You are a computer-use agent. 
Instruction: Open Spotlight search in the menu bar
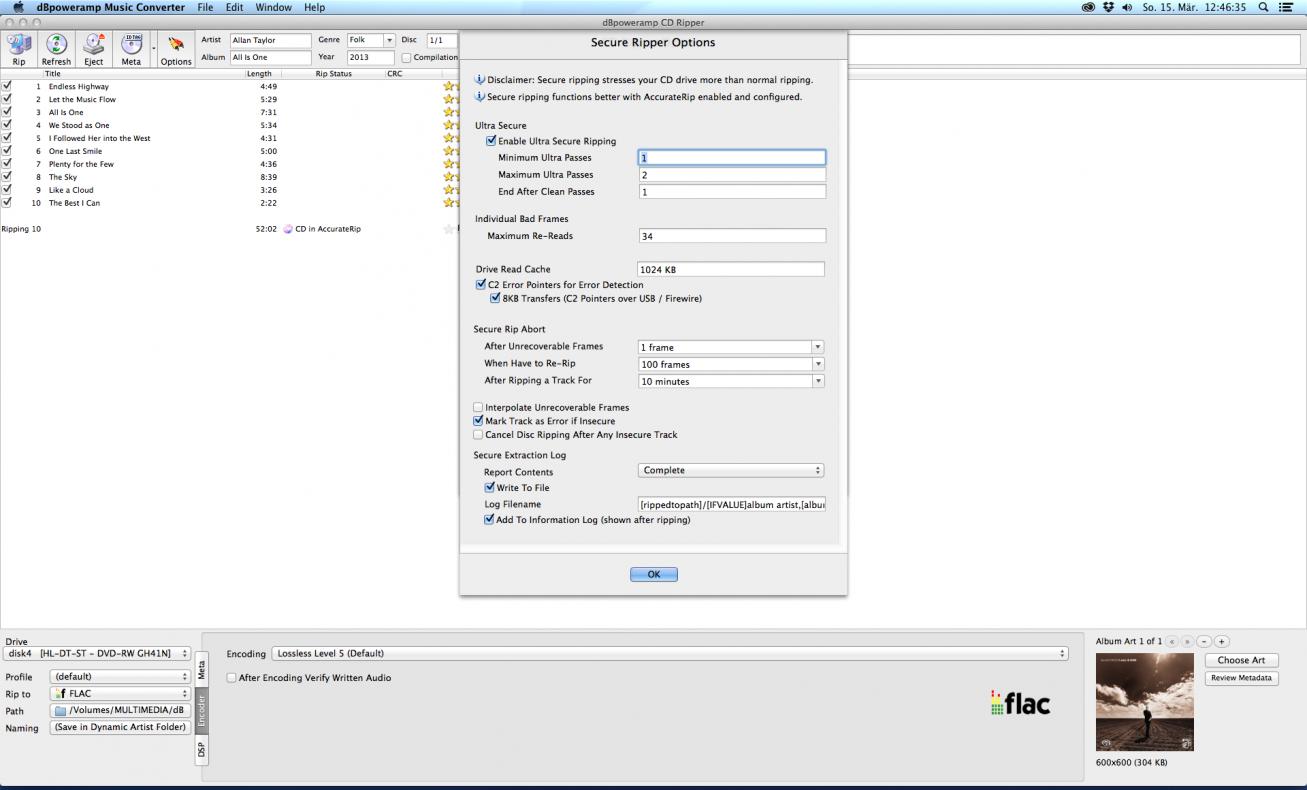tap(1263, 7)
